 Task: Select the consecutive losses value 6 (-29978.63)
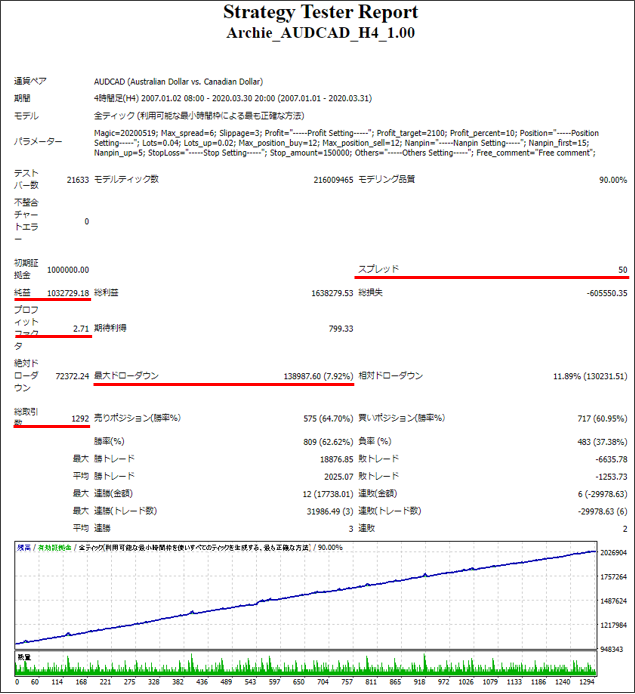click(602, 494)
